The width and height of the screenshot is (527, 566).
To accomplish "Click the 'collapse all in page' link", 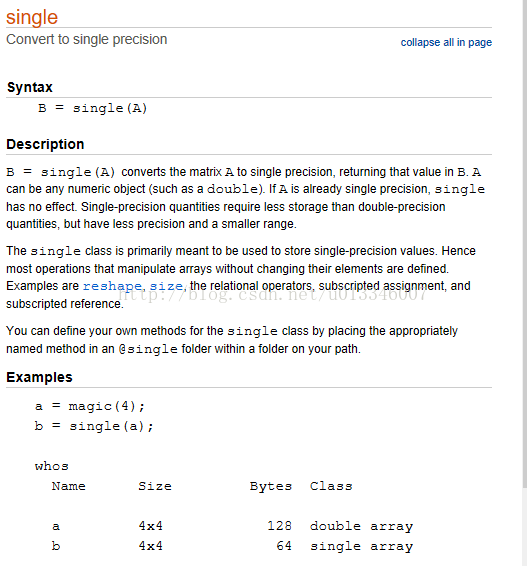I will point(446,43).
